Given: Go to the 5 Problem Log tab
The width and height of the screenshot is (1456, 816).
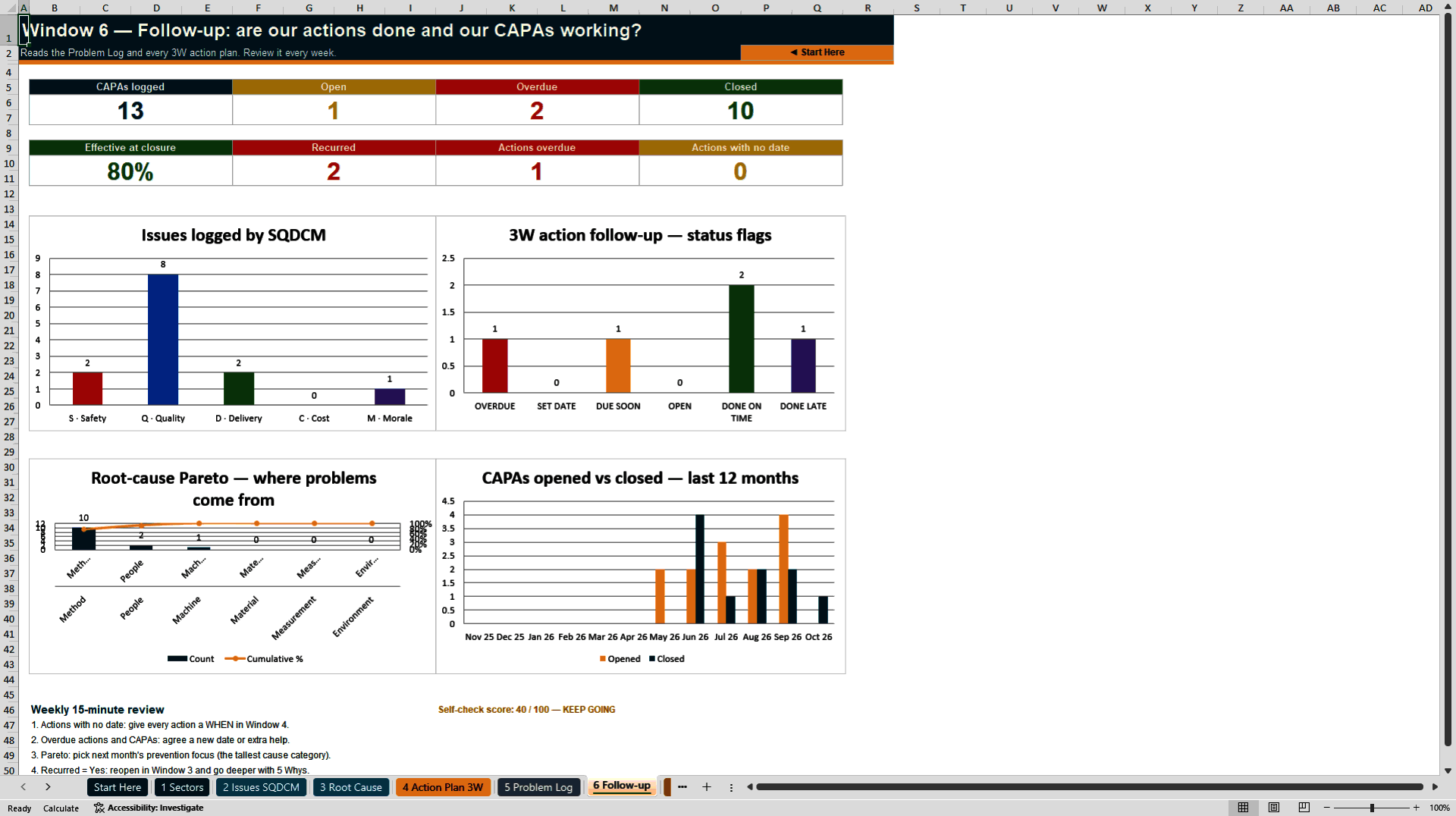Looking at the screenshot, I should click(x=538, y=787).
